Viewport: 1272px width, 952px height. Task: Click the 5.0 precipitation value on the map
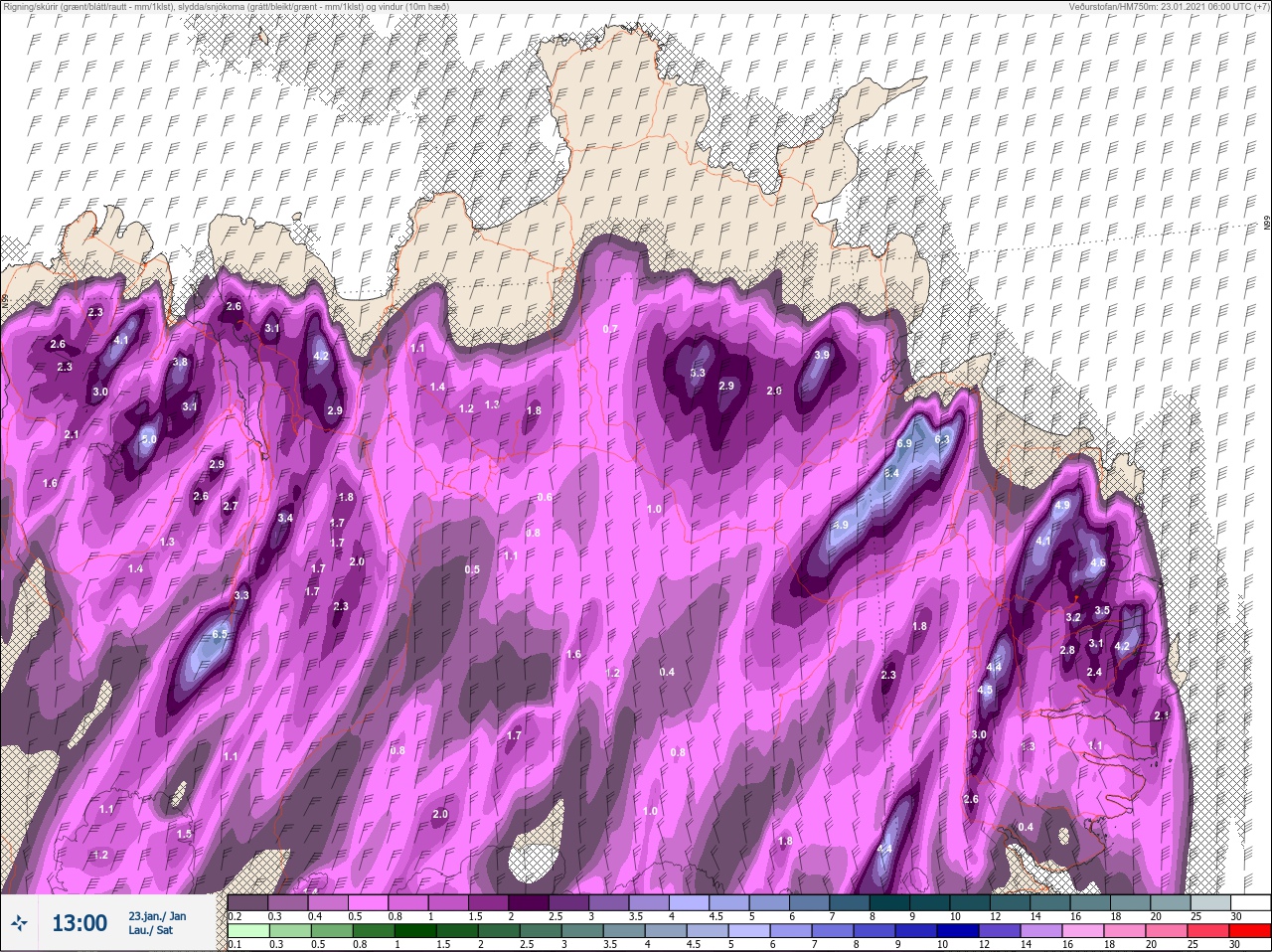(149, 439)
